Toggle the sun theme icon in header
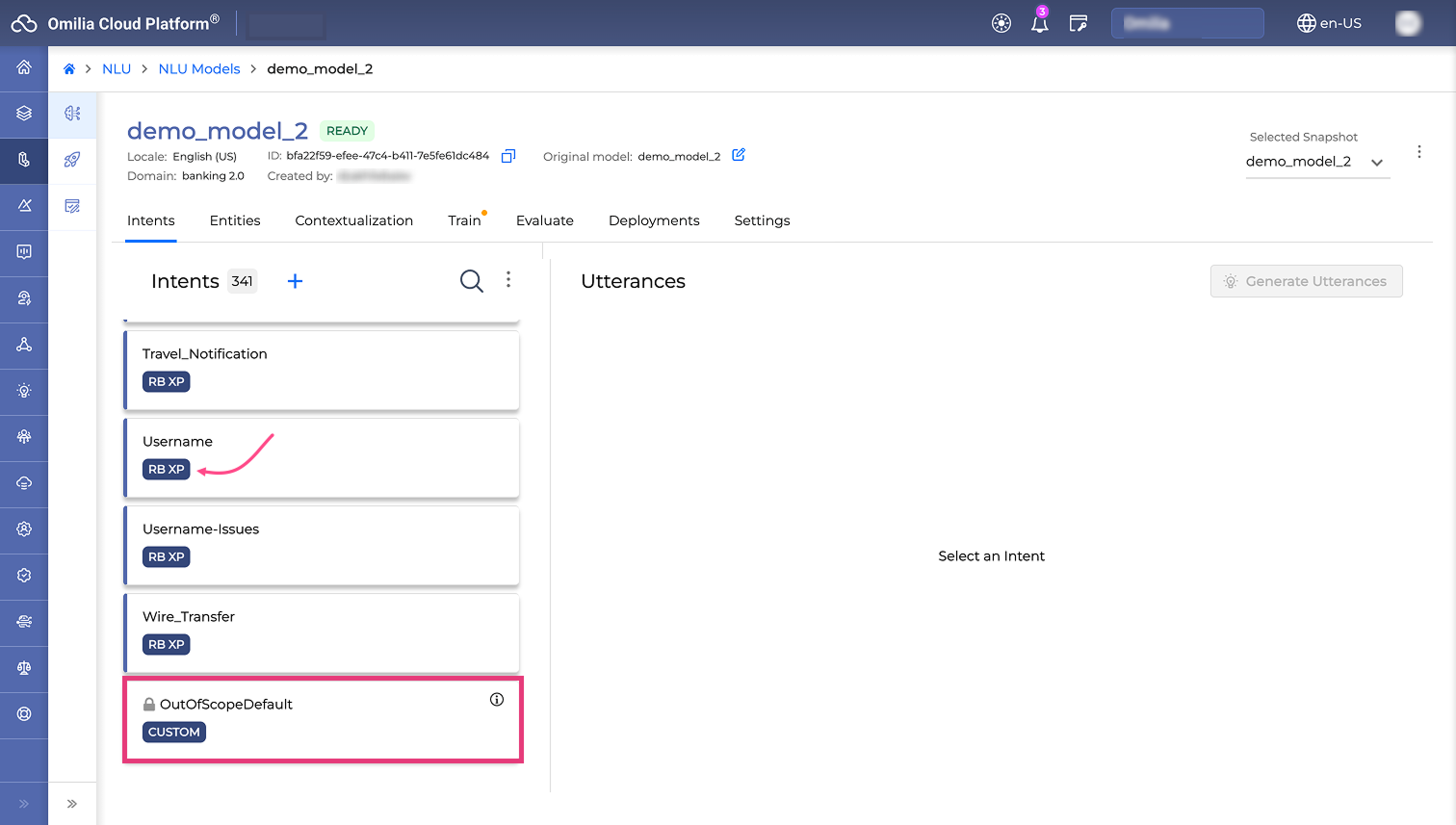 [x=1001, y=23]
